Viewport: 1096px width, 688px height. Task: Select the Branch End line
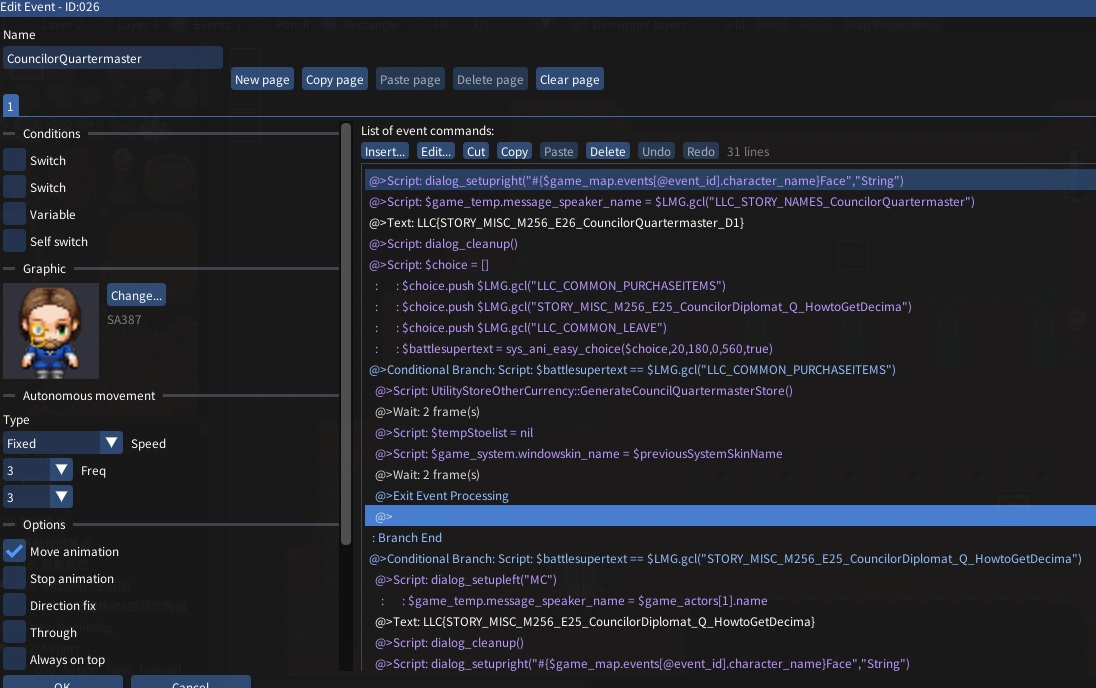(730, 537)
